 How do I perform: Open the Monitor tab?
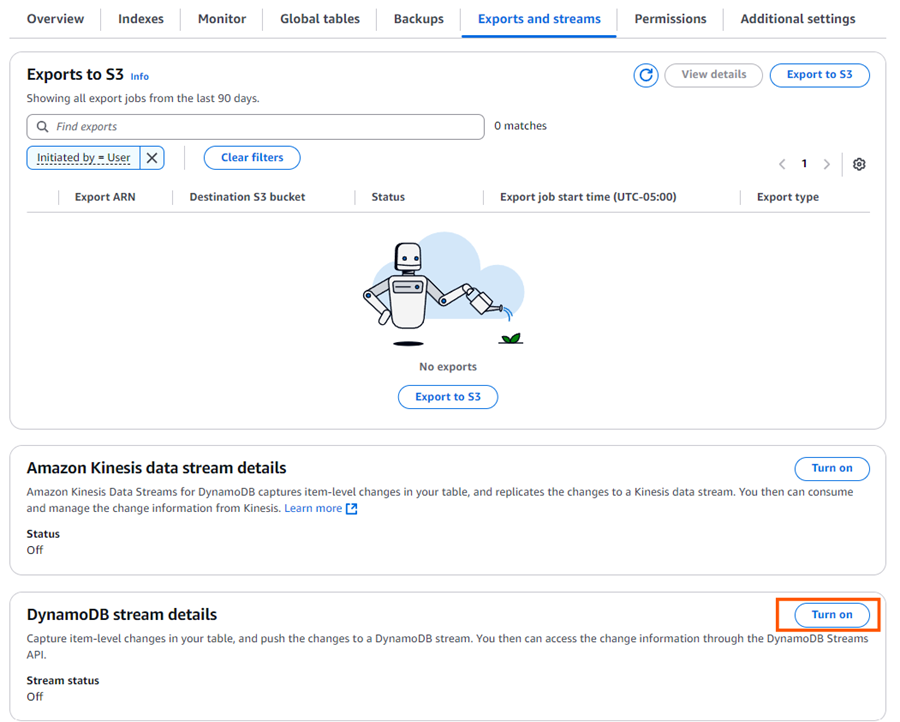click(222, 19)
